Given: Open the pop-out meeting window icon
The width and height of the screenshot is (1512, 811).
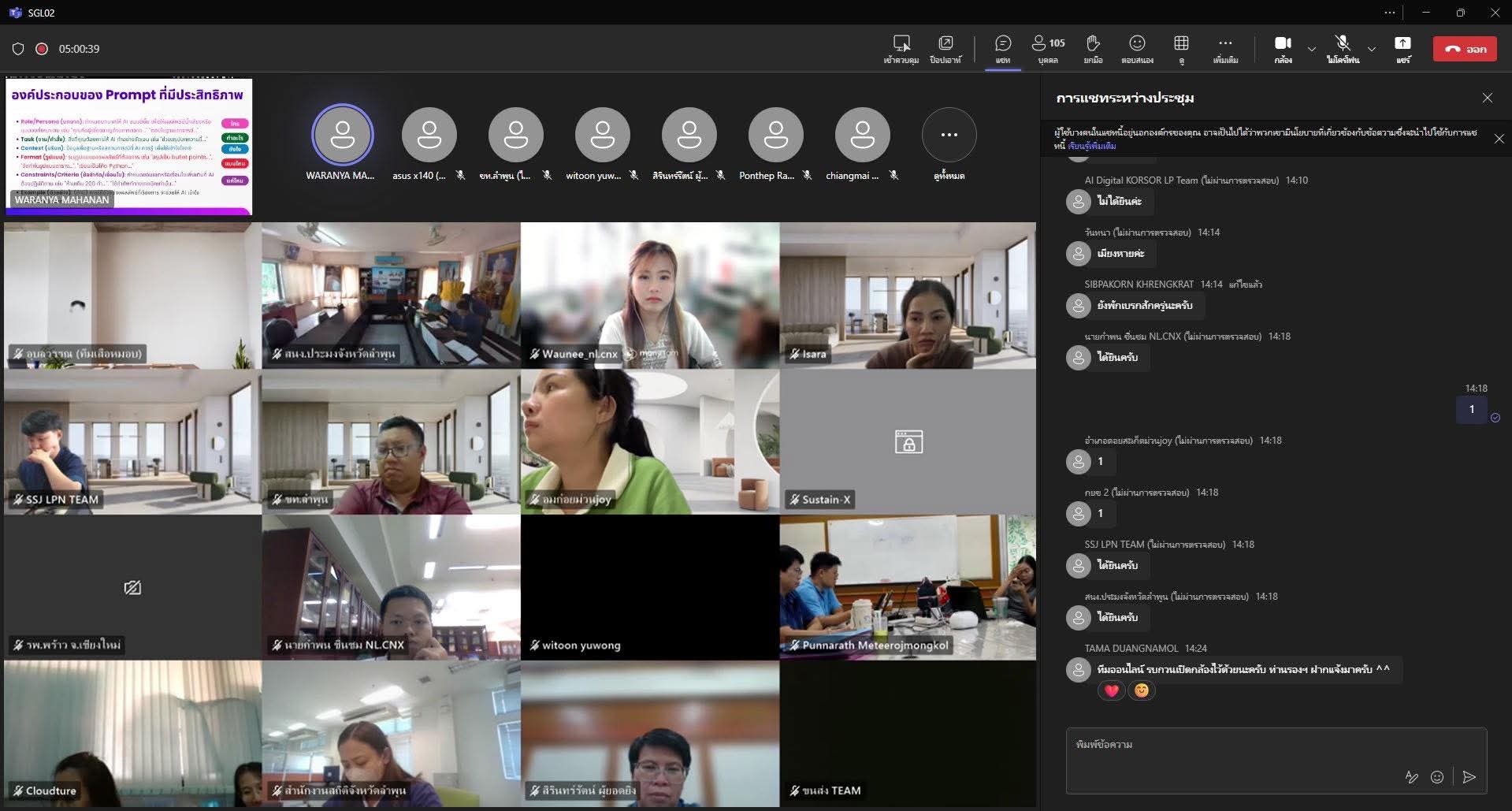Looking at the screenshot, I should pyautogui.click(x=945, y=48).
